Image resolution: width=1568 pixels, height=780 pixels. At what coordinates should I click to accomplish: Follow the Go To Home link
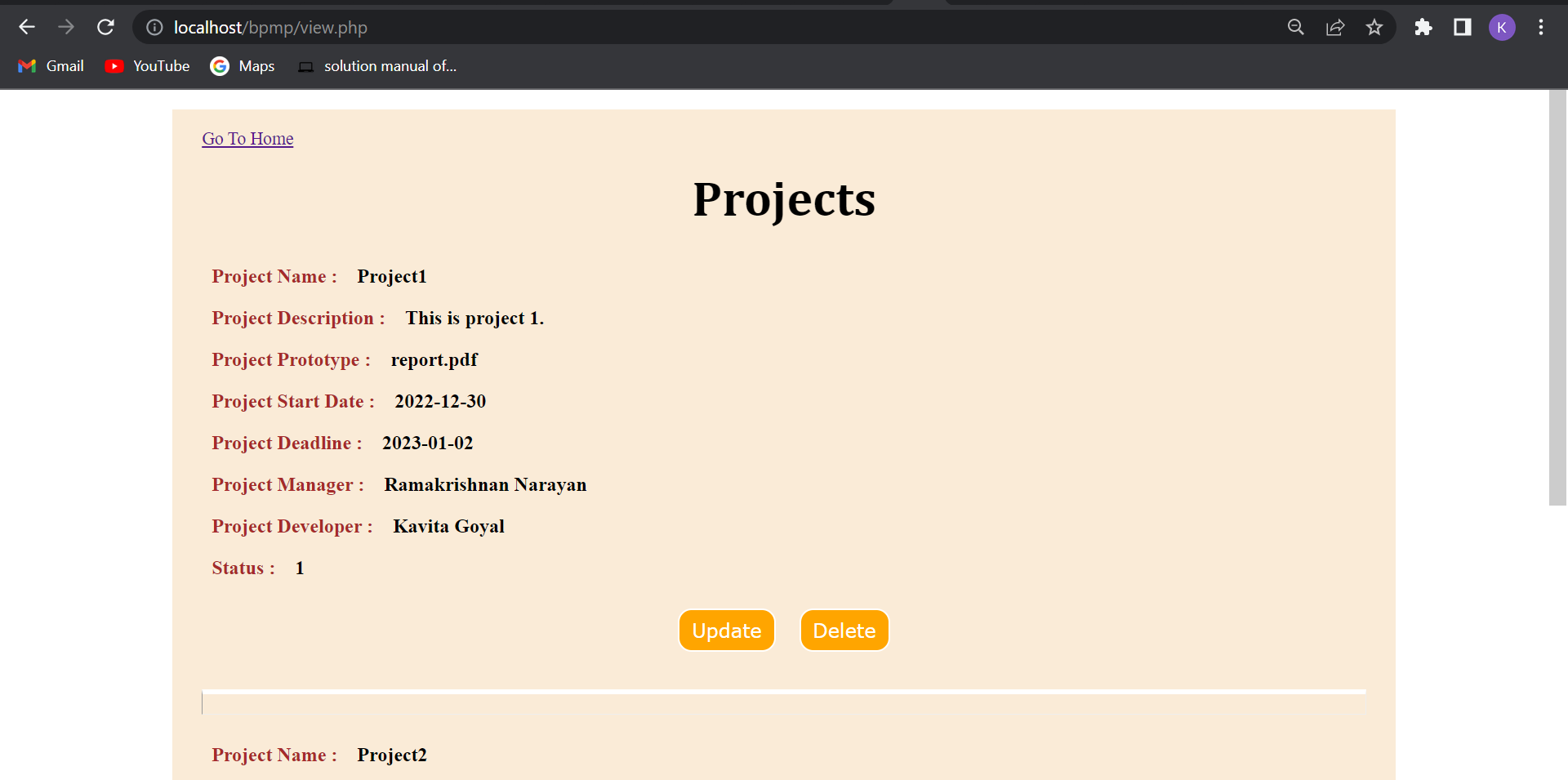click(x=247, y=139)
